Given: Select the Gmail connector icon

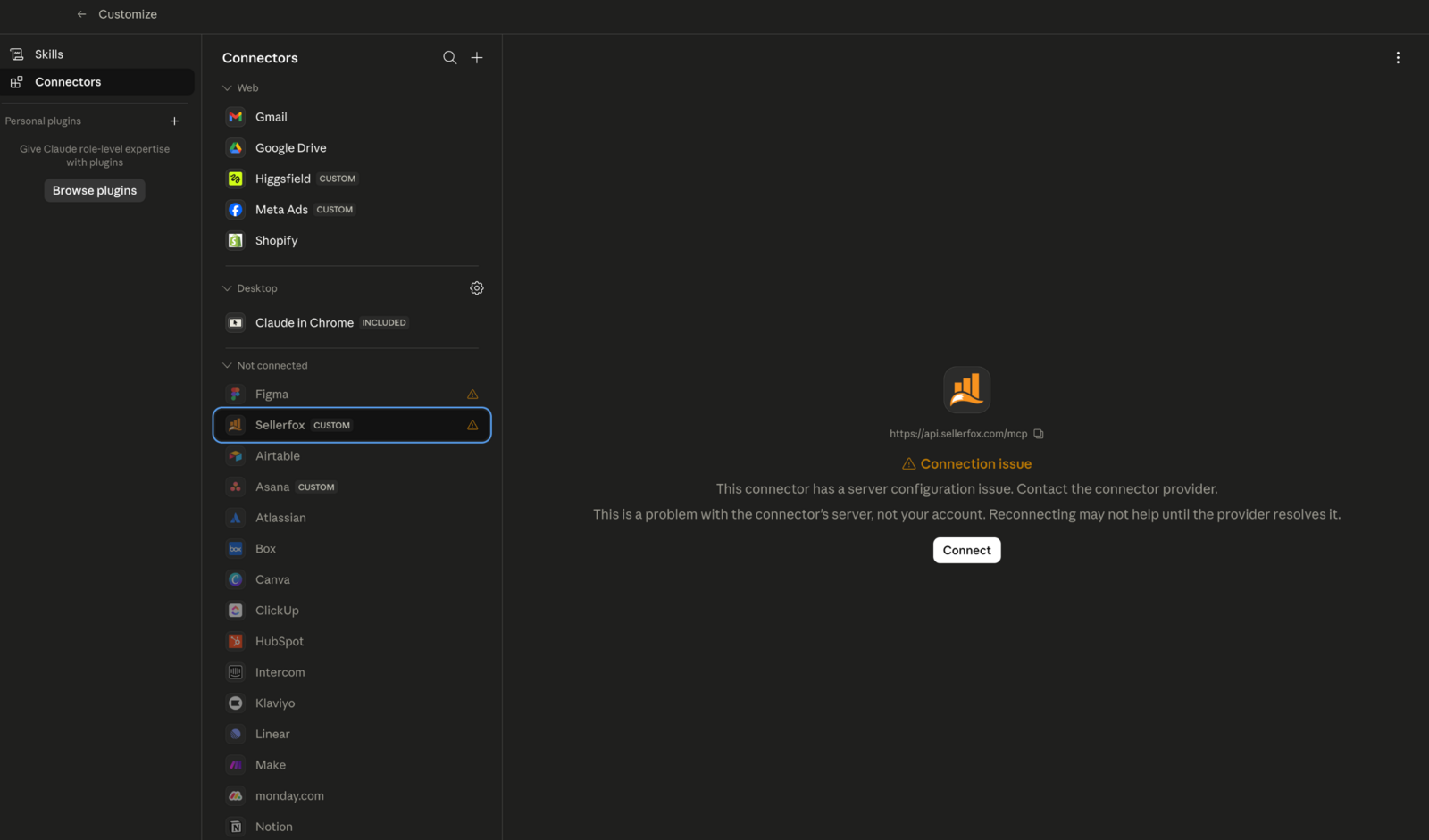Looking at the screenshot, I should point(236,117).
